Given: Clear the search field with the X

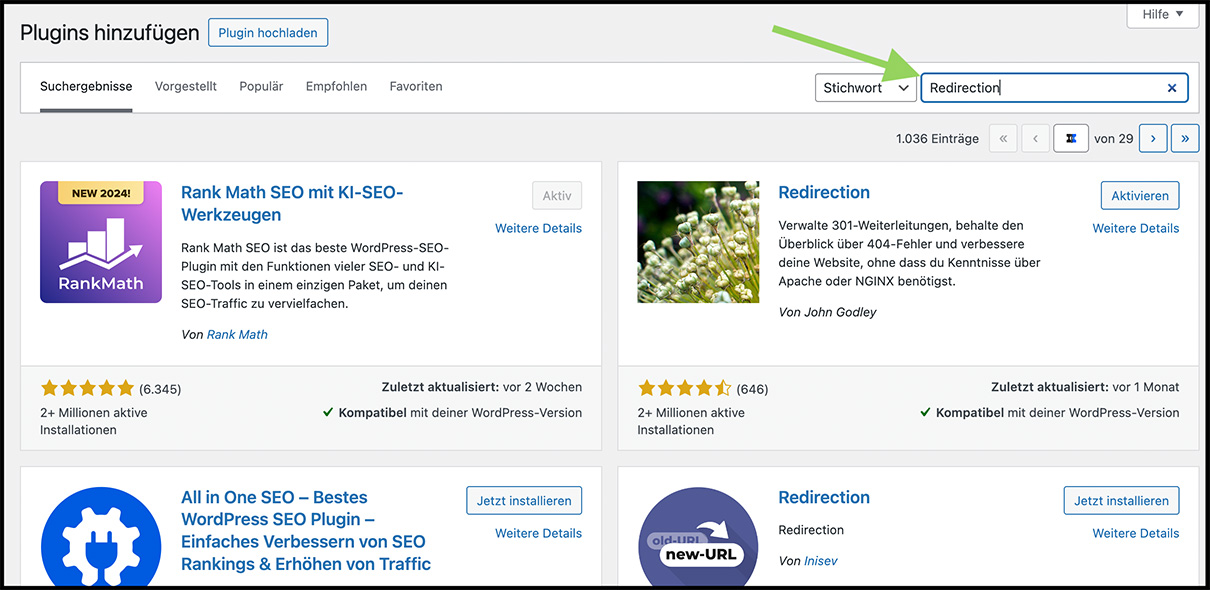Looking at the screenshot, I should tap(1172, 88).
